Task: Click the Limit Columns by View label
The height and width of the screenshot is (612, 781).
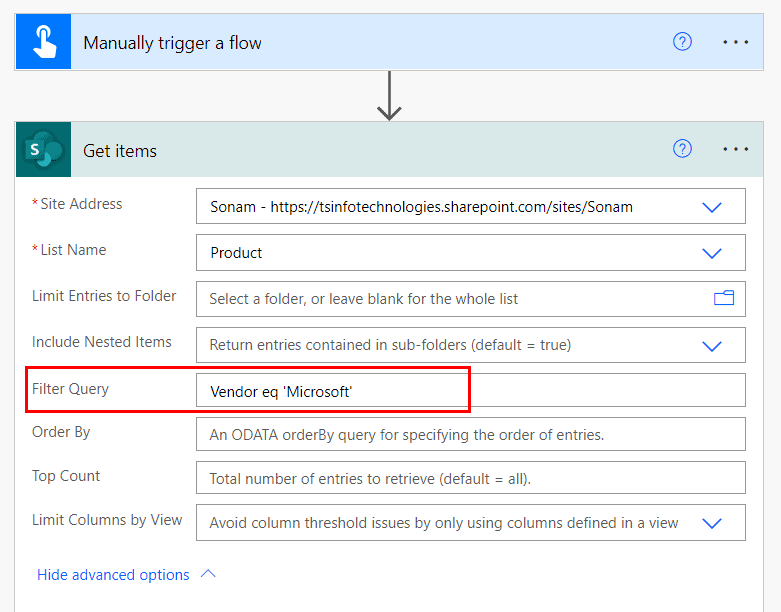Action: [107, 520]
